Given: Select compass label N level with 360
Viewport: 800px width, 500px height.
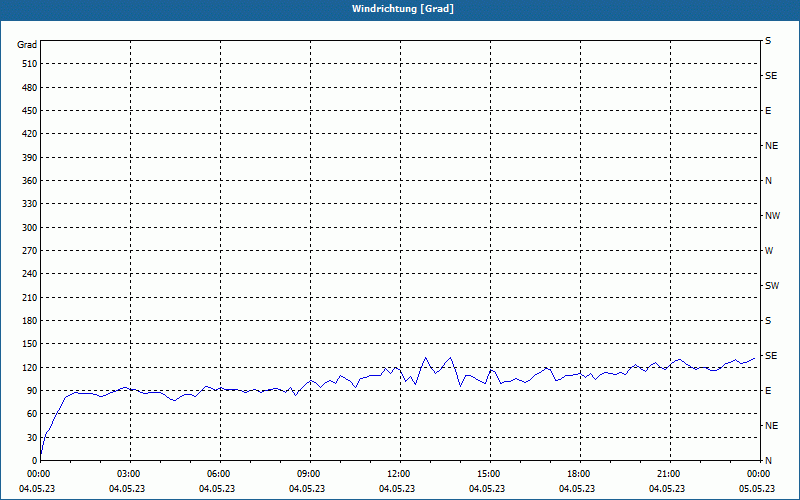Looking at the screenshot, I should point(768,181).
